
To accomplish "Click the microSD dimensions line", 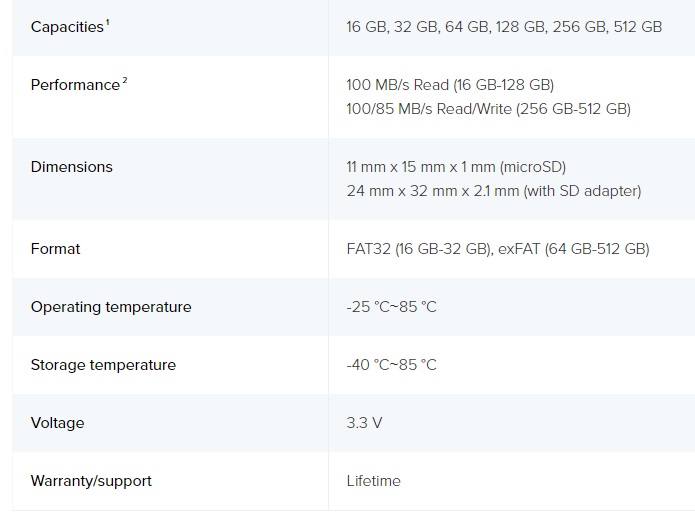I will click(456, 167).
